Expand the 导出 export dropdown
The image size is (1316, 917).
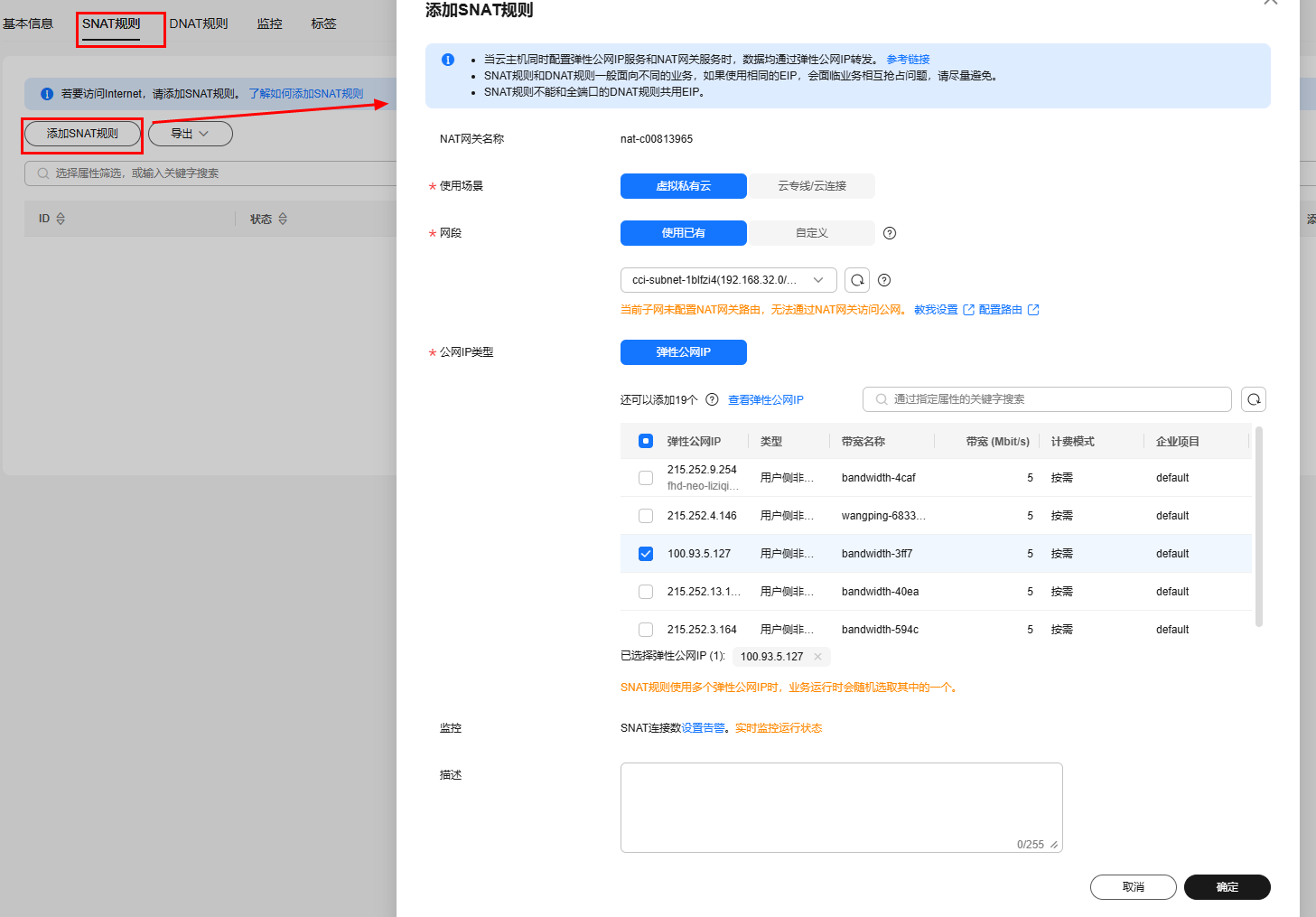(x=190, y=134)
